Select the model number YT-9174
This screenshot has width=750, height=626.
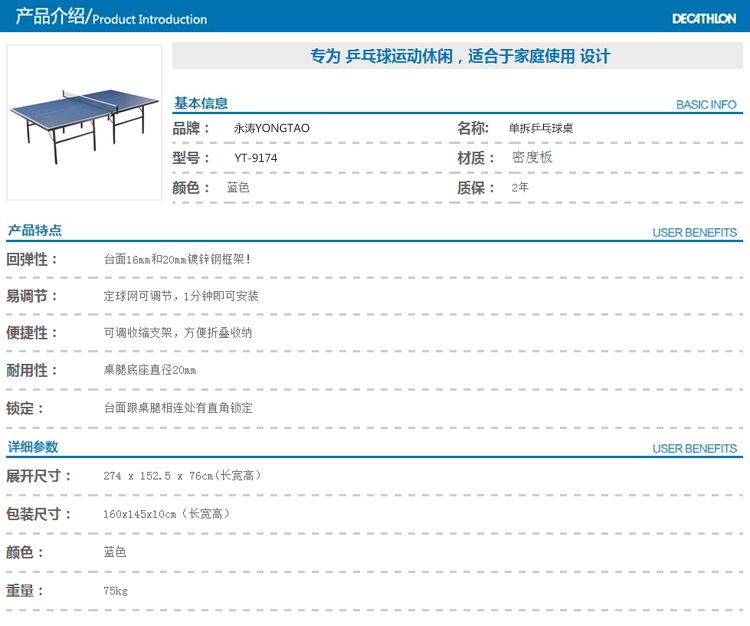pyautogui.click(x=256, y=158)
